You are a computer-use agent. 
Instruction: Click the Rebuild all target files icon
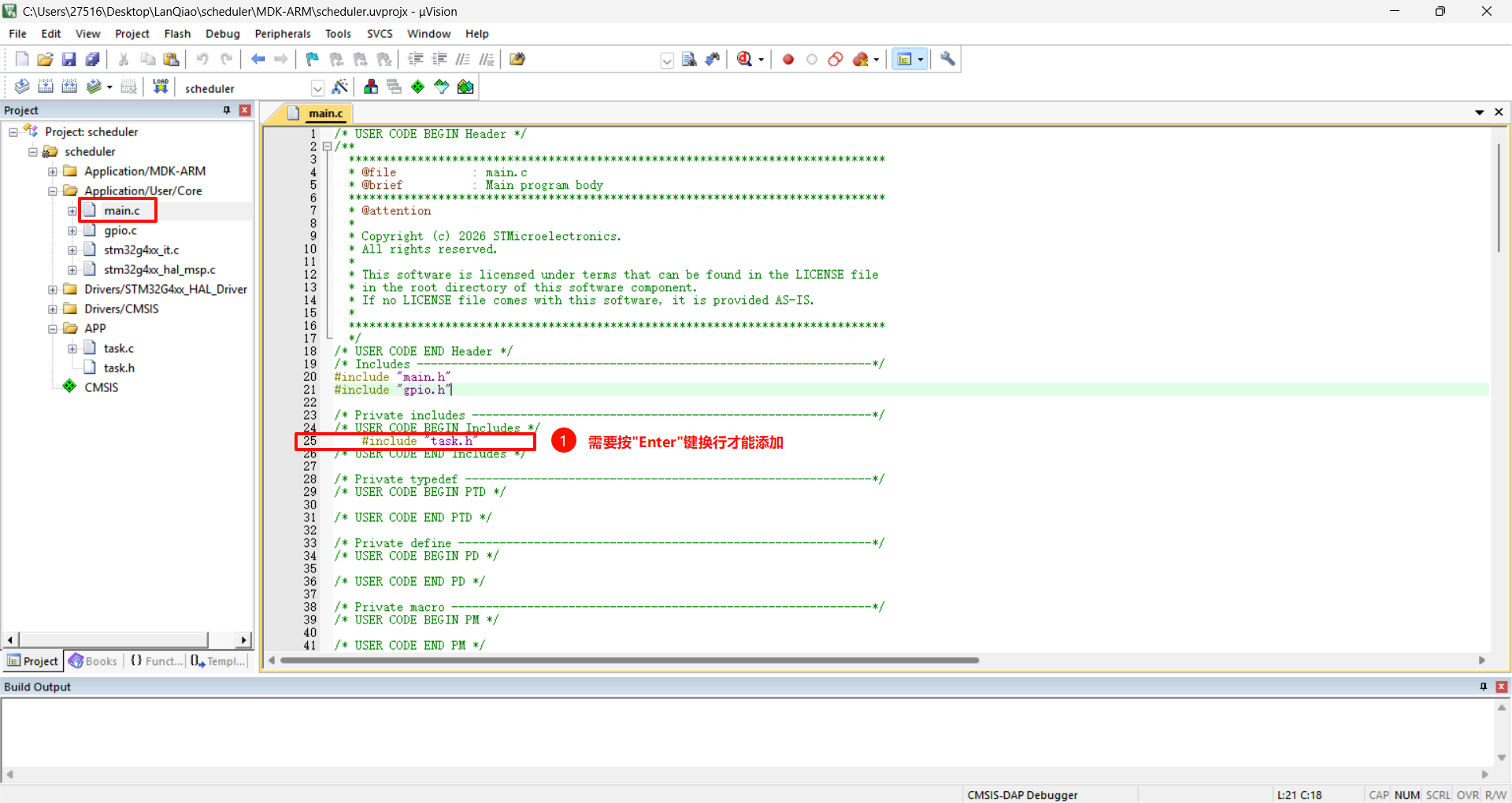click(x=69, y=87)
